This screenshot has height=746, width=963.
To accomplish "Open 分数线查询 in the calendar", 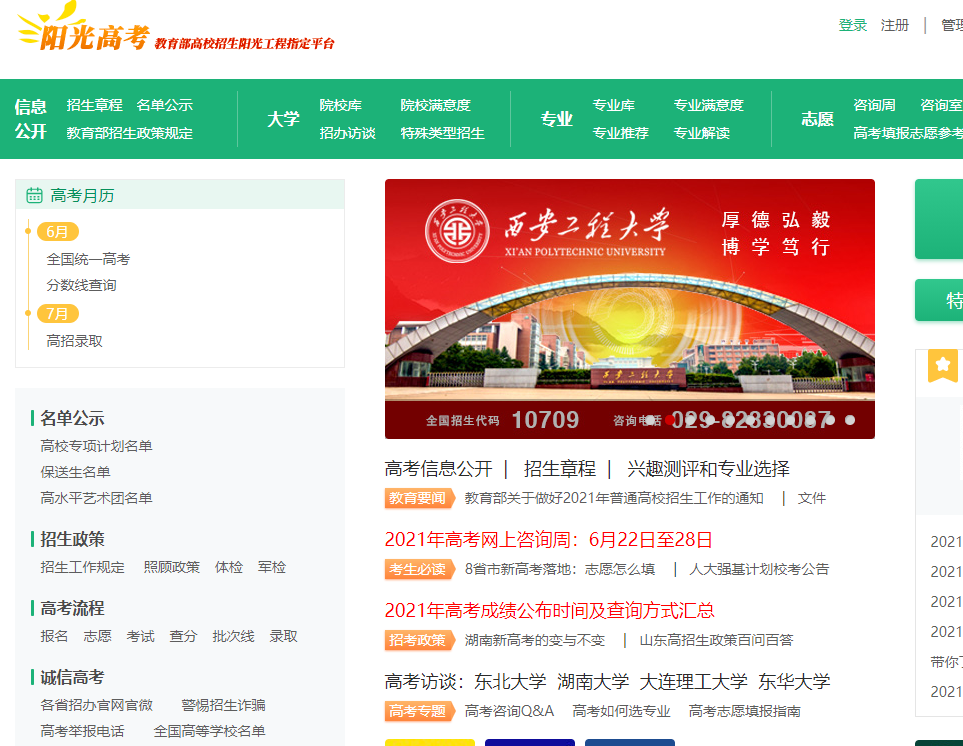I will tap(81, 285).
